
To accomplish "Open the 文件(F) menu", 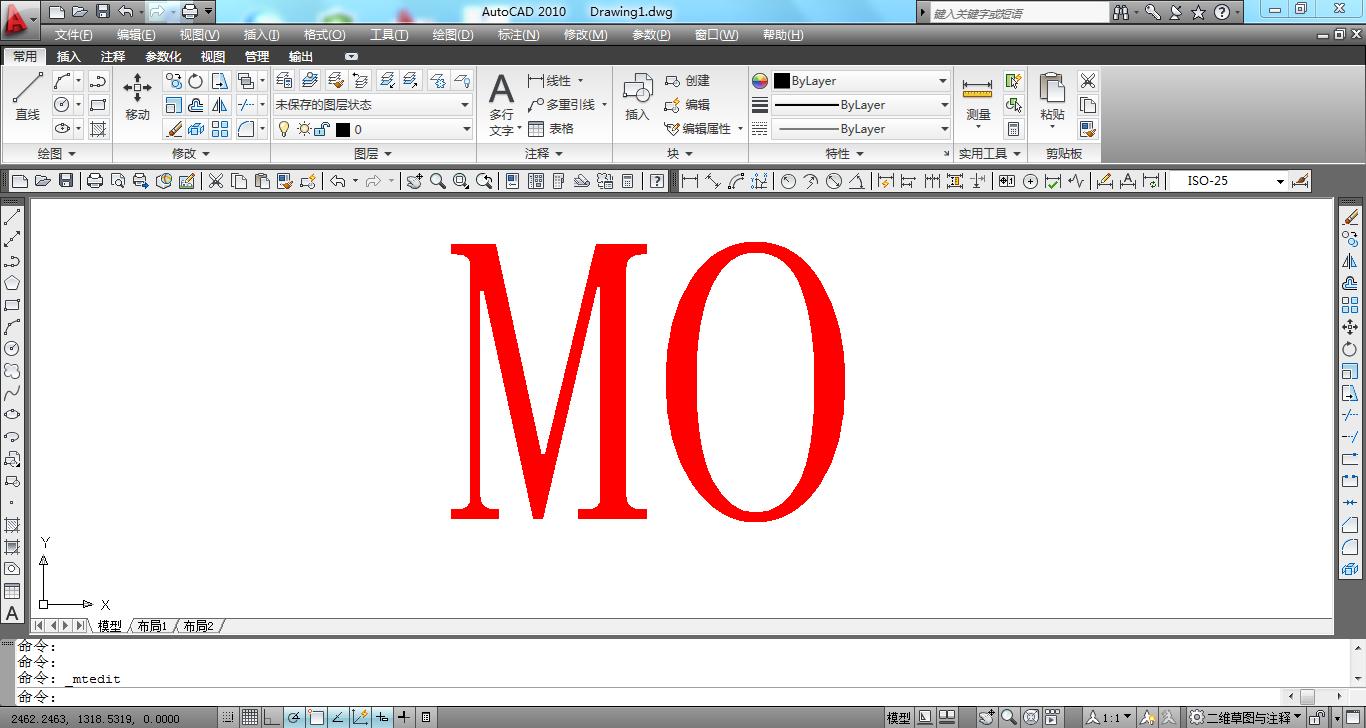I will coord(74,35).
